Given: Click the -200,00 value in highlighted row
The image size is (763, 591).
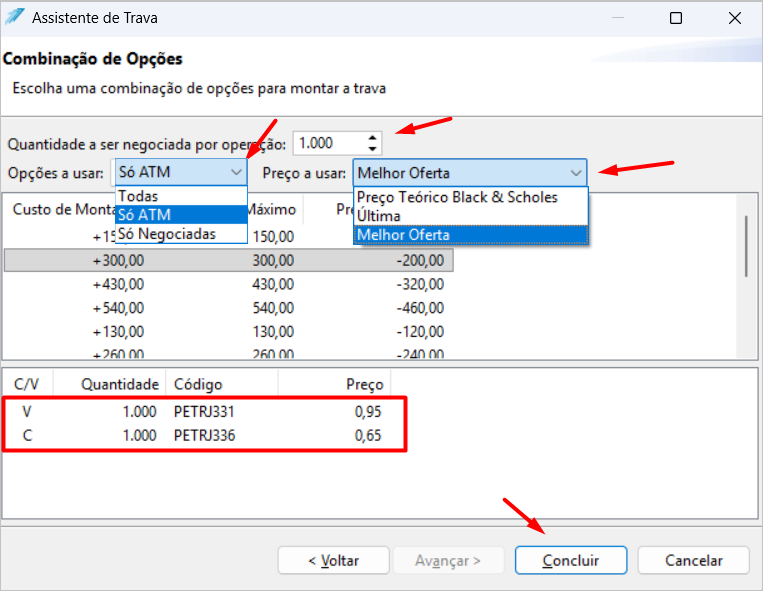Looking at the screenshot, I should coord(420,260).
